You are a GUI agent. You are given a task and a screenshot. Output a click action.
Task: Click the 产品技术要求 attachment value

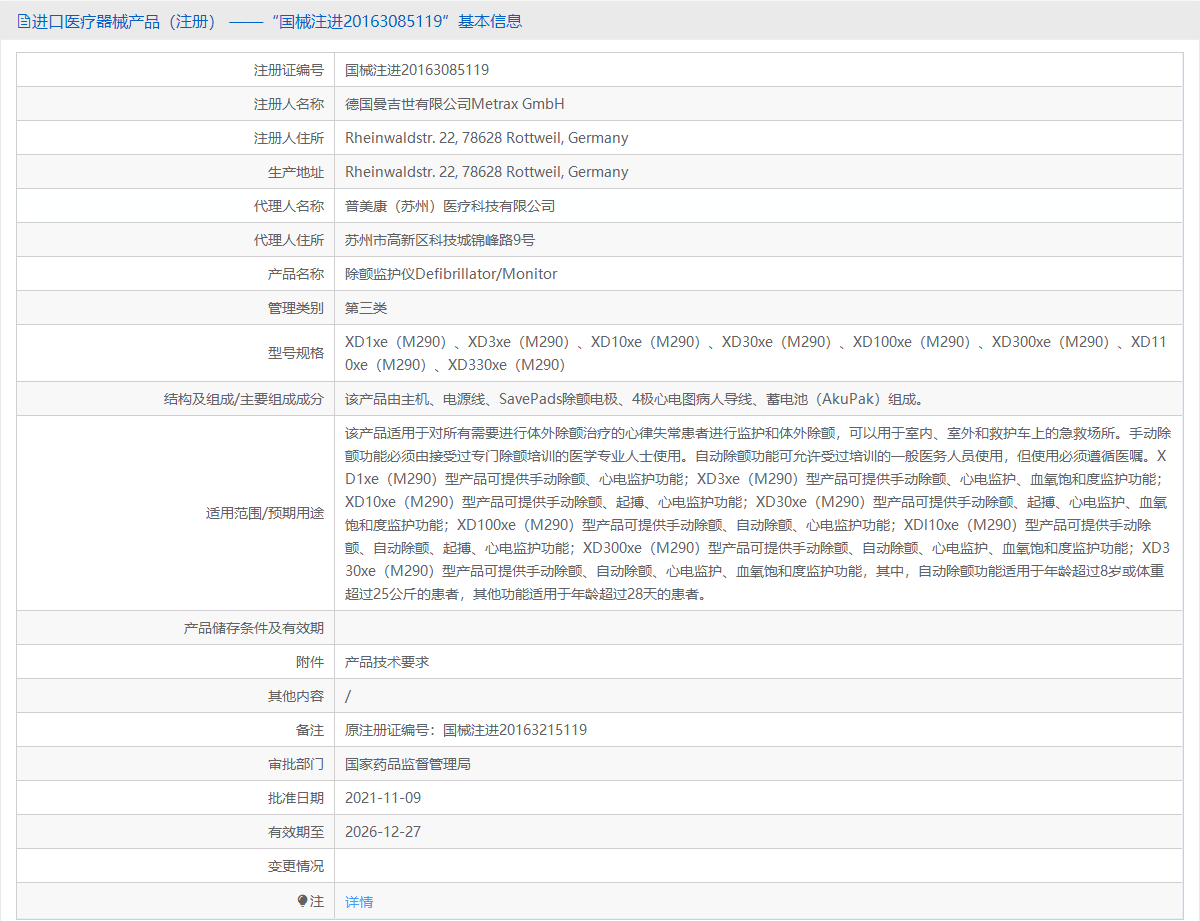(387, 662)
